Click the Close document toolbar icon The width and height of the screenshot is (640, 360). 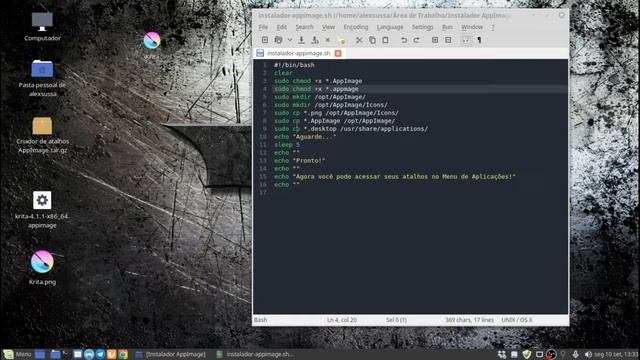tap(327, 40)
